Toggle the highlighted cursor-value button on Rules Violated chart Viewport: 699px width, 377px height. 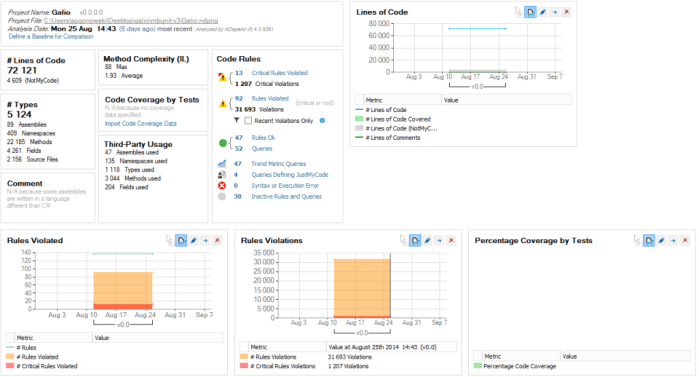(x=181, y=241)
